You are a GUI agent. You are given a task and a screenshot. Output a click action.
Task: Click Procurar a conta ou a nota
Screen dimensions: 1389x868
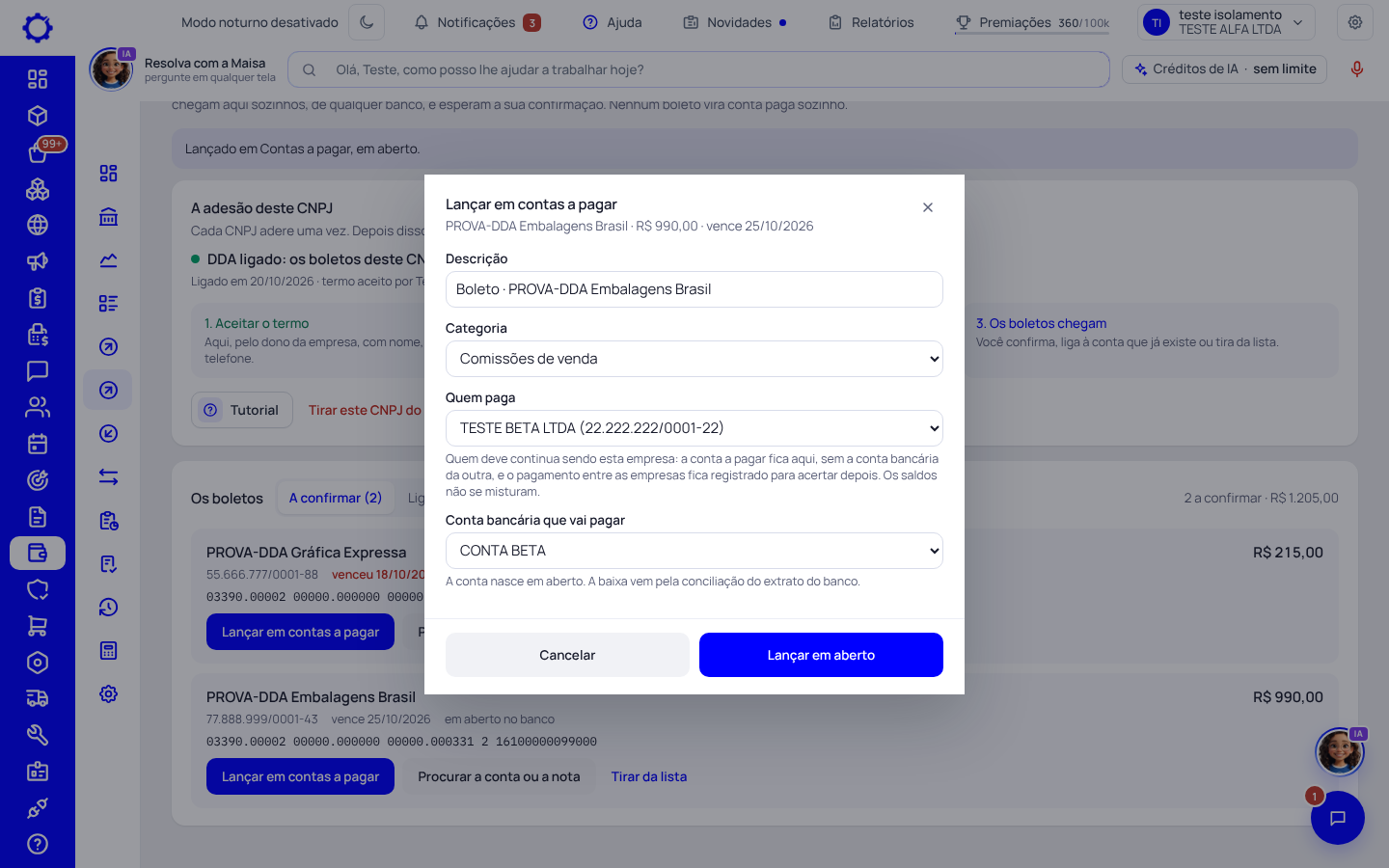[x=499, y=776]
